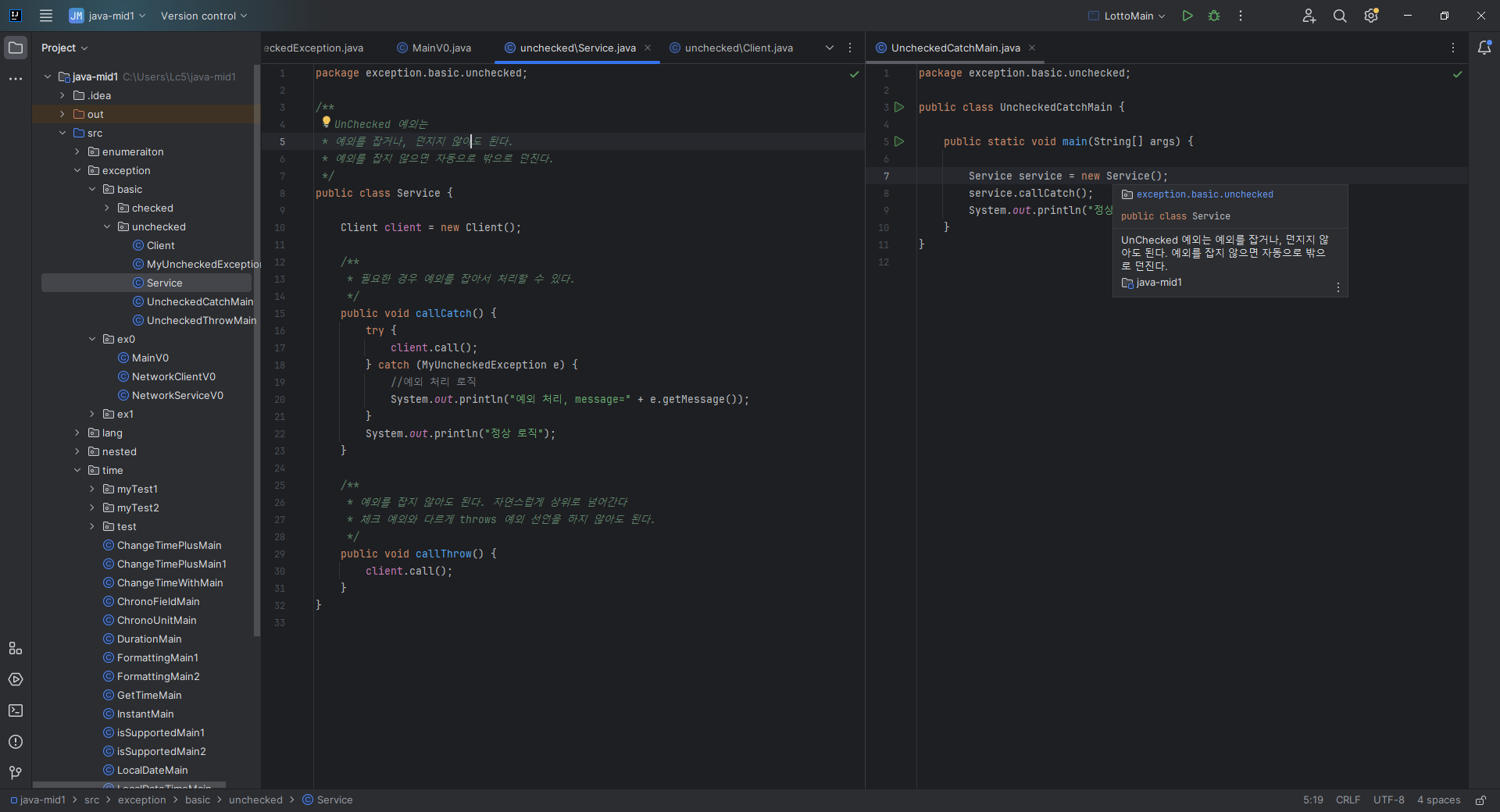Open right editor tab options menu
This screenshot has width=1500, height=812.
click(1453, 48)
